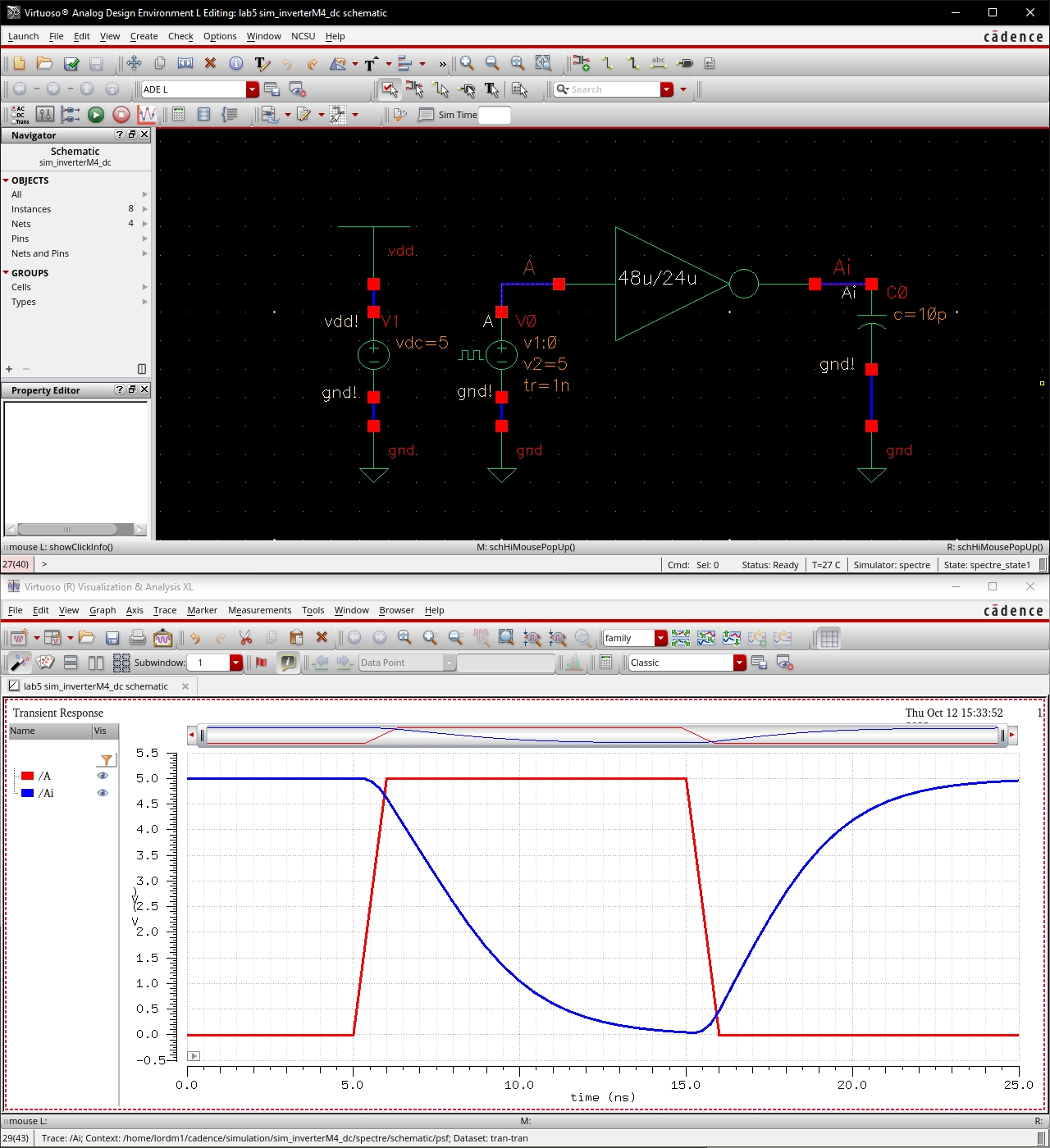
Task: Open the ADE L workspace dropdown
Action: point(253,89)
